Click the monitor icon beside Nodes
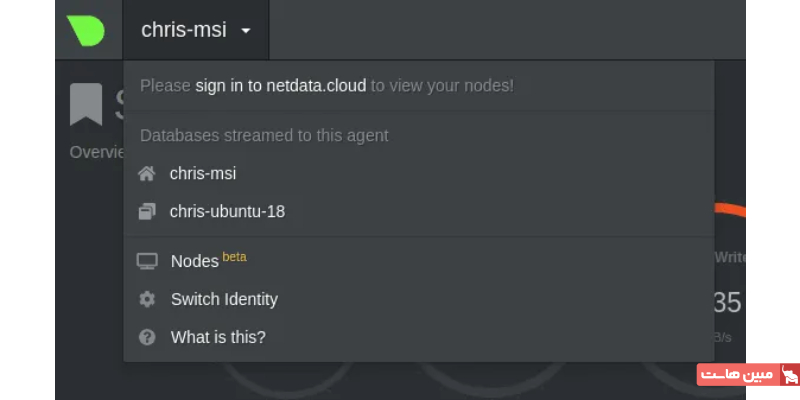The height and width of the screenshot is (400, 800). [147, 261]
